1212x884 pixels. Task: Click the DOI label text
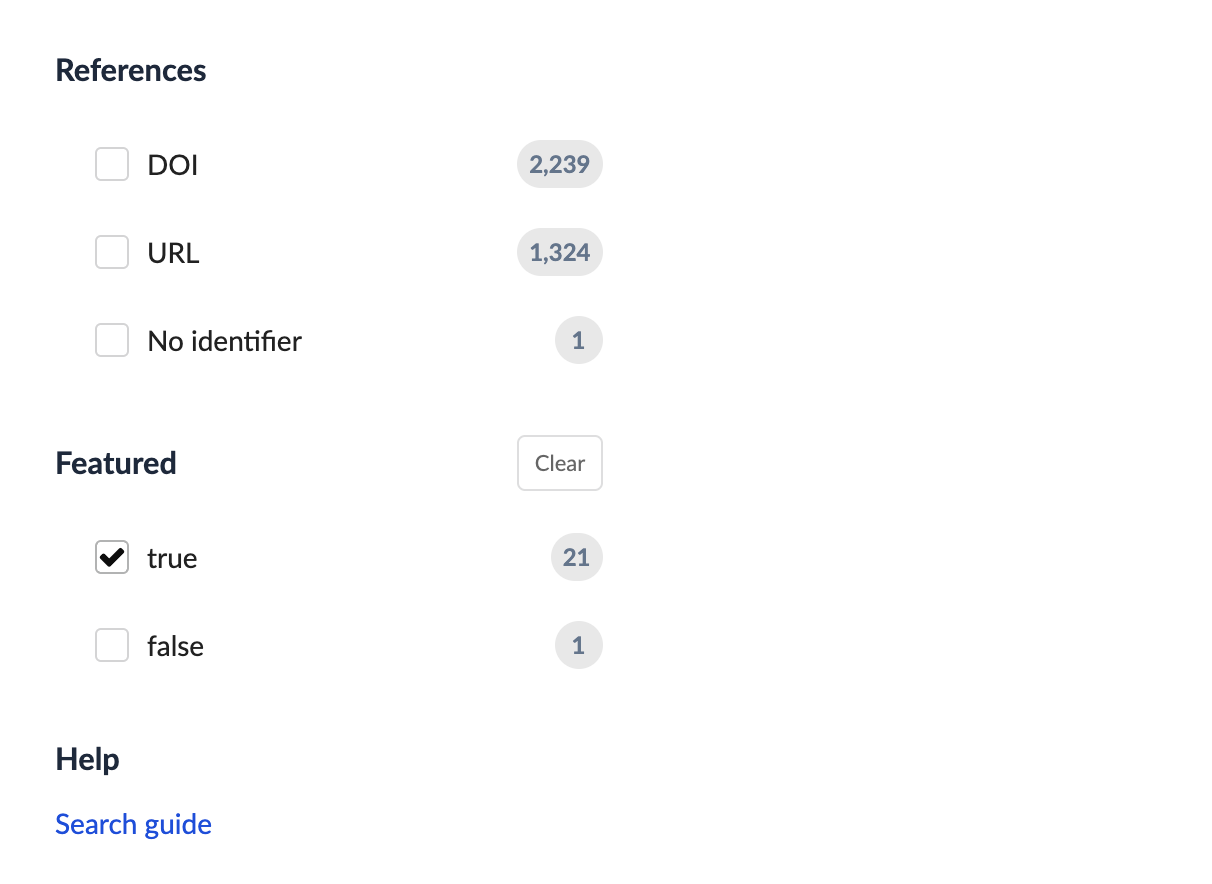point(173,165)
